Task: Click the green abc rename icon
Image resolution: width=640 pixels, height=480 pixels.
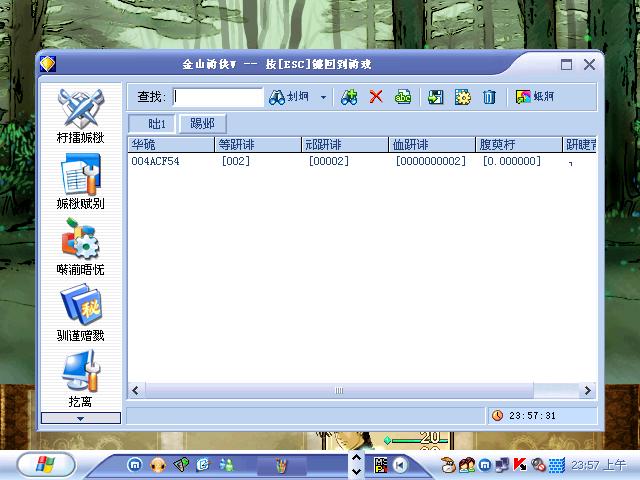Action: pyautogui.click(x=403, y=97)
